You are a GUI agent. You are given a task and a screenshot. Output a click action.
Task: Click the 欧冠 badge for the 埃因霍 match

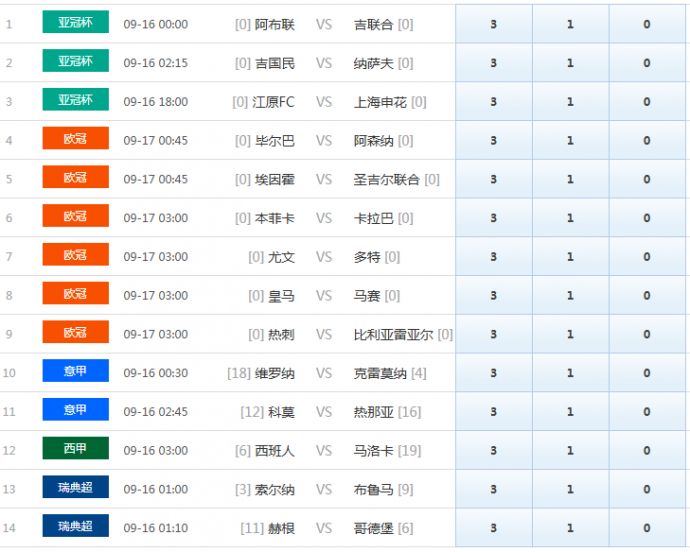75,178
